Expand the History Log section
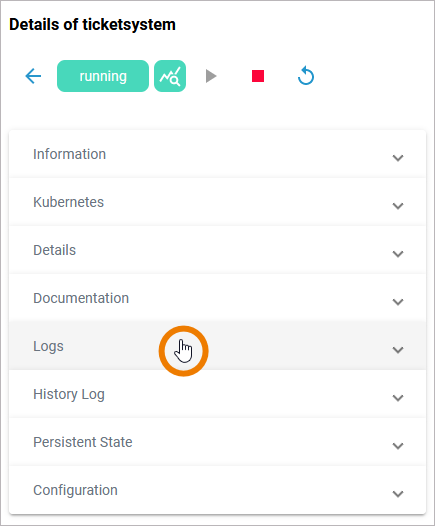Screen dimensions: 435x526 point(217,394)
